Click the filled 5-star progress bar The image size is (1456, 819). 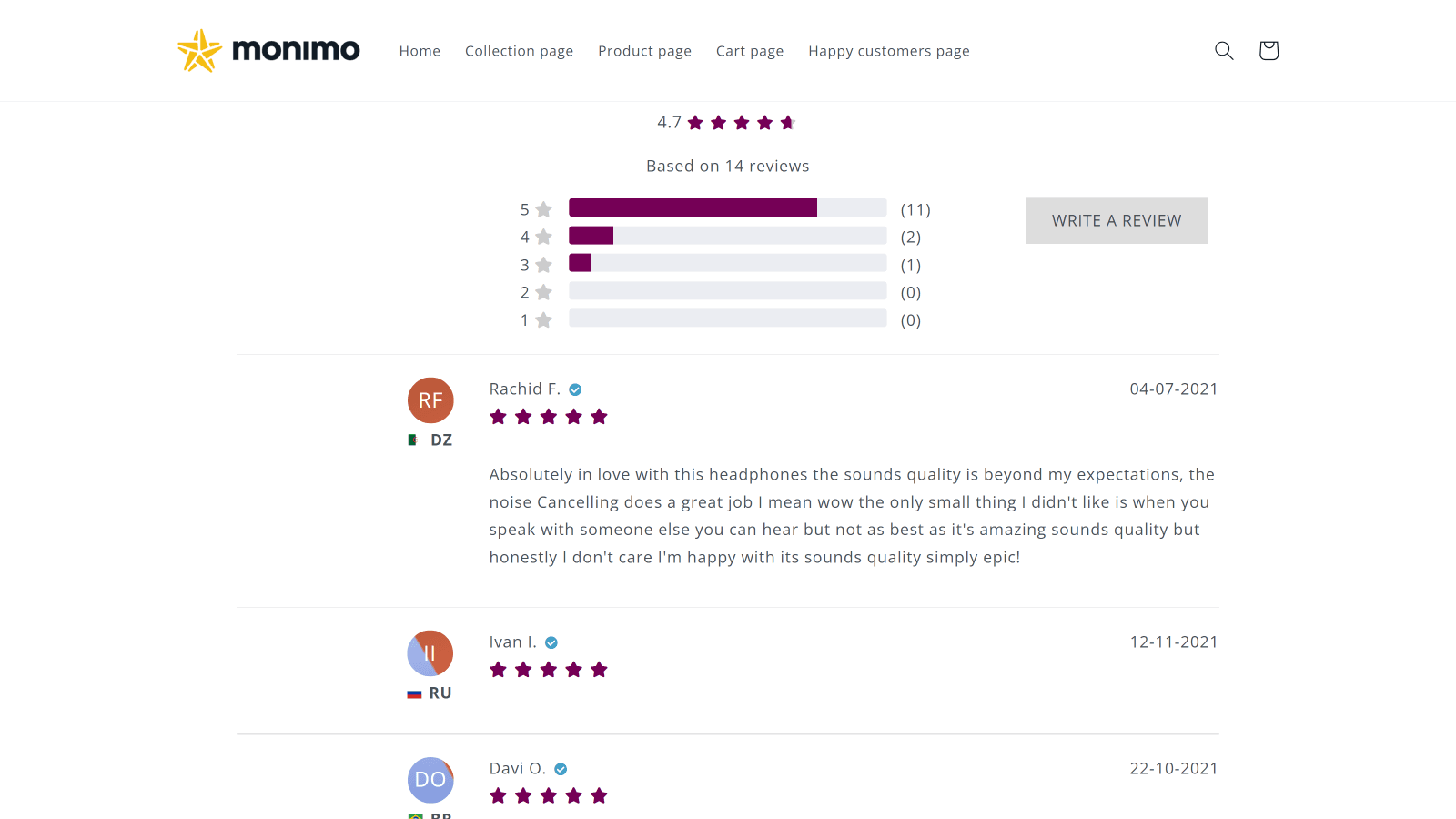[692, 207]
